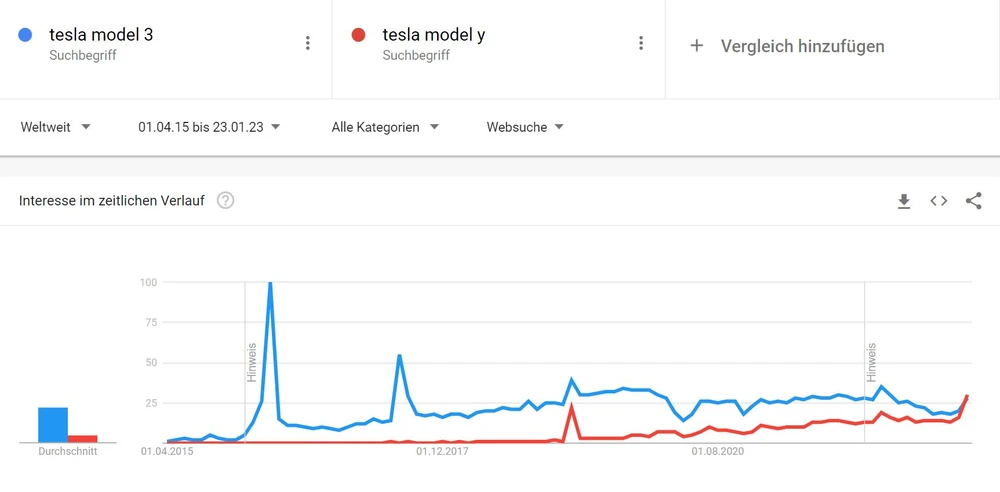Click the red tesla model y dot
1000x492 pixels.
click(358, 36)
